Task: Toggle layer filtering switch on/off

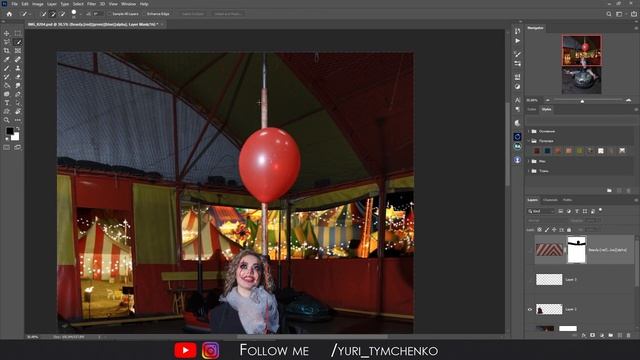Action: point(601,210)
